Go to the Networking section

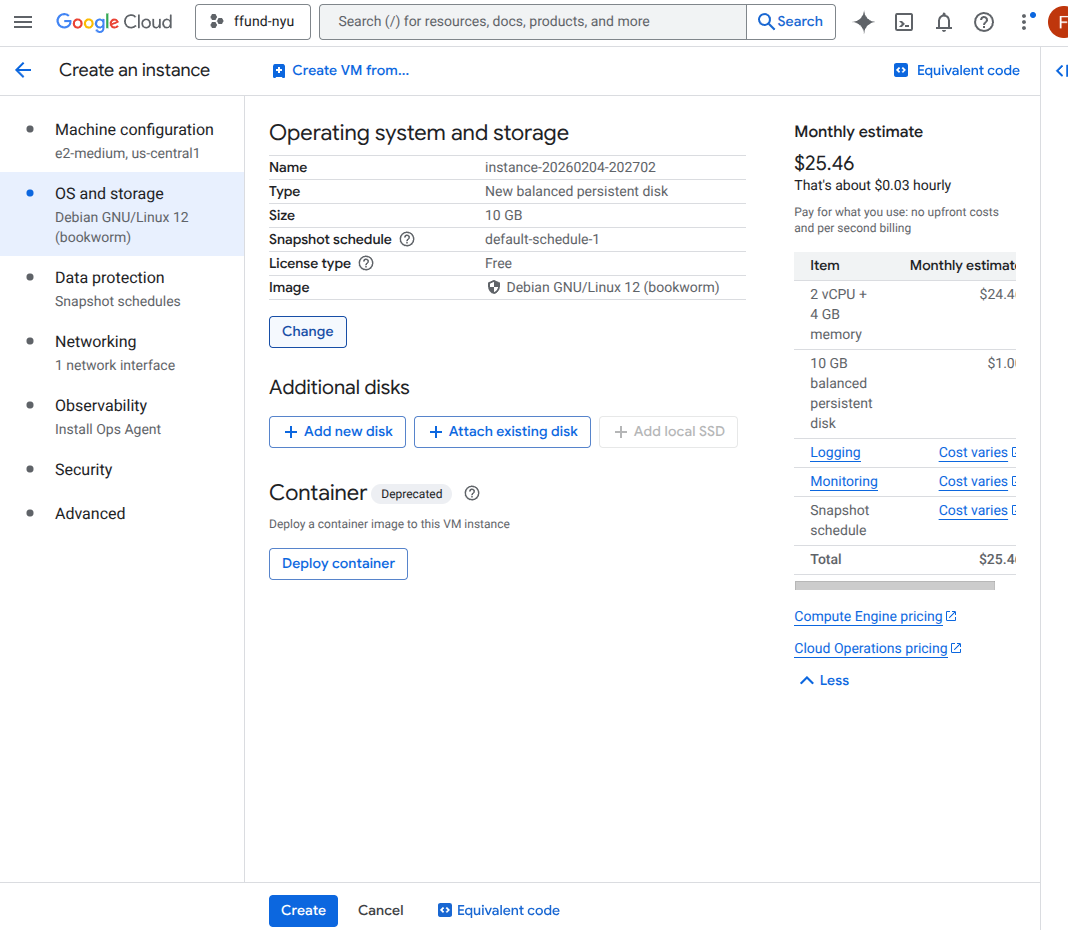[96, 342]
